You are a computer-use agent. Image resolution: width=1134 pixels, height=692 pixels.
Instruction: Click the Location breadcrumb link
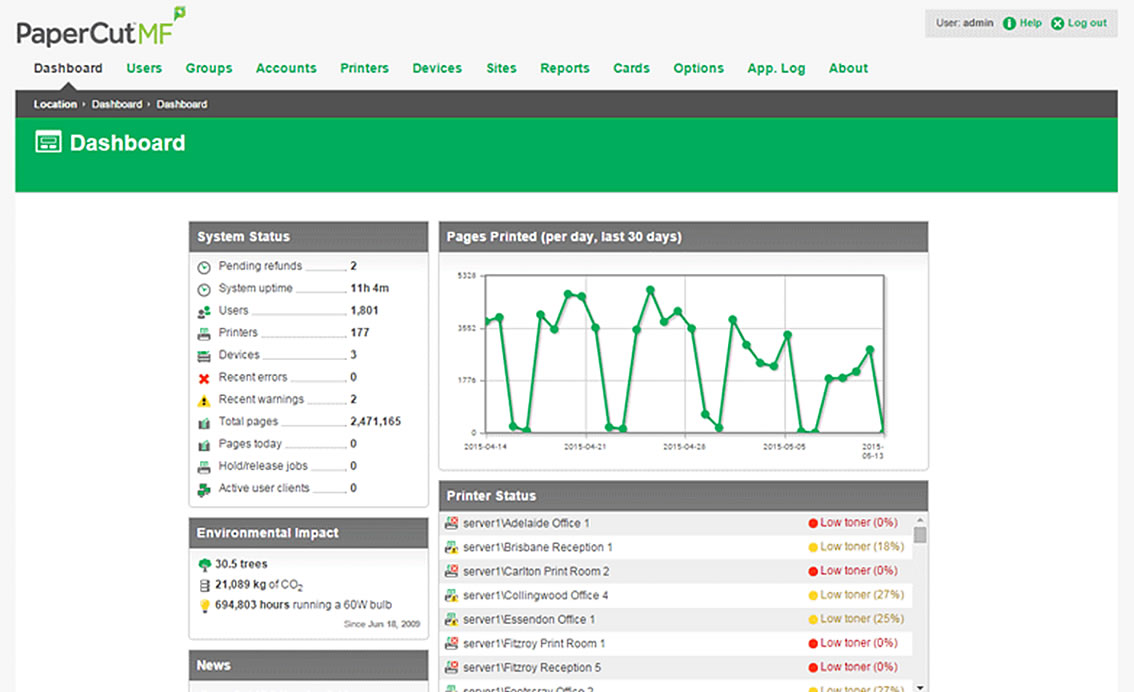pyautogui.click(x=55, y=104)
